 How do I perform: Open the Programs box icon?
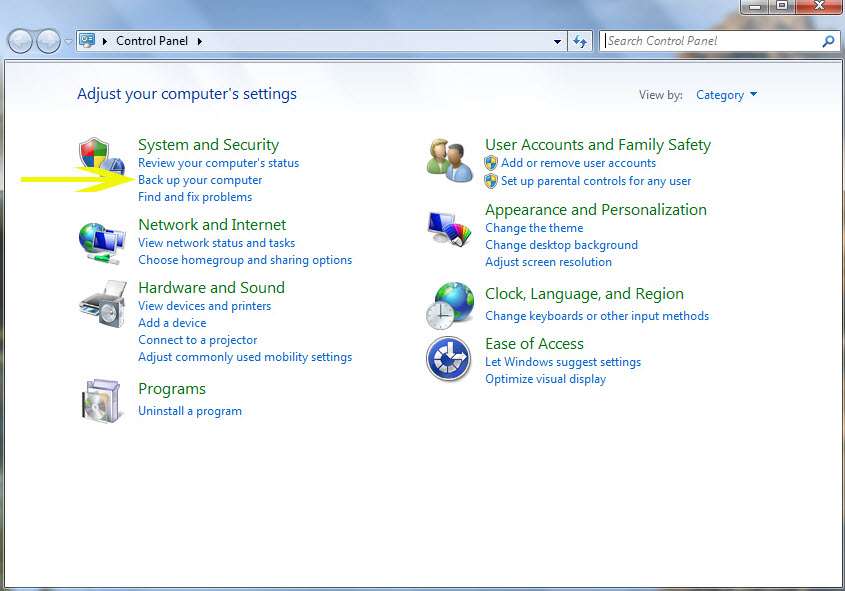point(103,400)
